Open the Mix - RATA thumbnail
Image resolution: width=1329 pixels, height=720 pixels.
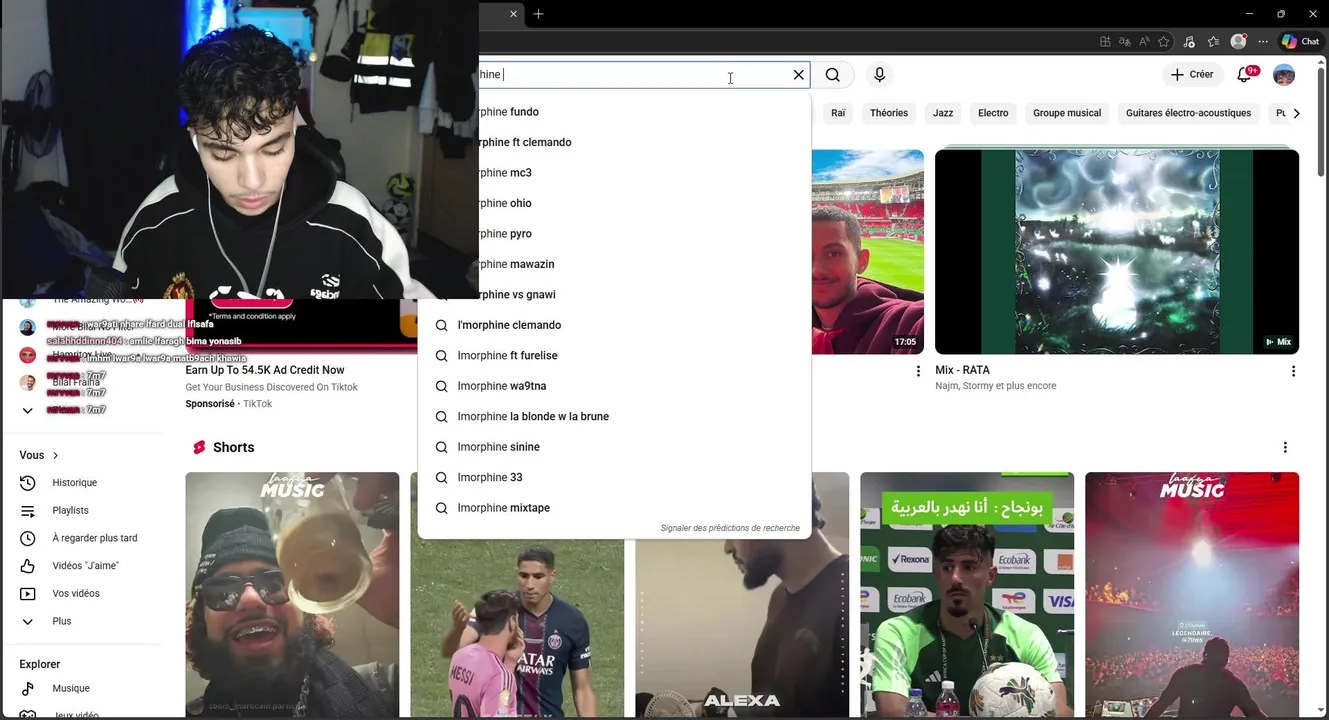coord(1117,252)
